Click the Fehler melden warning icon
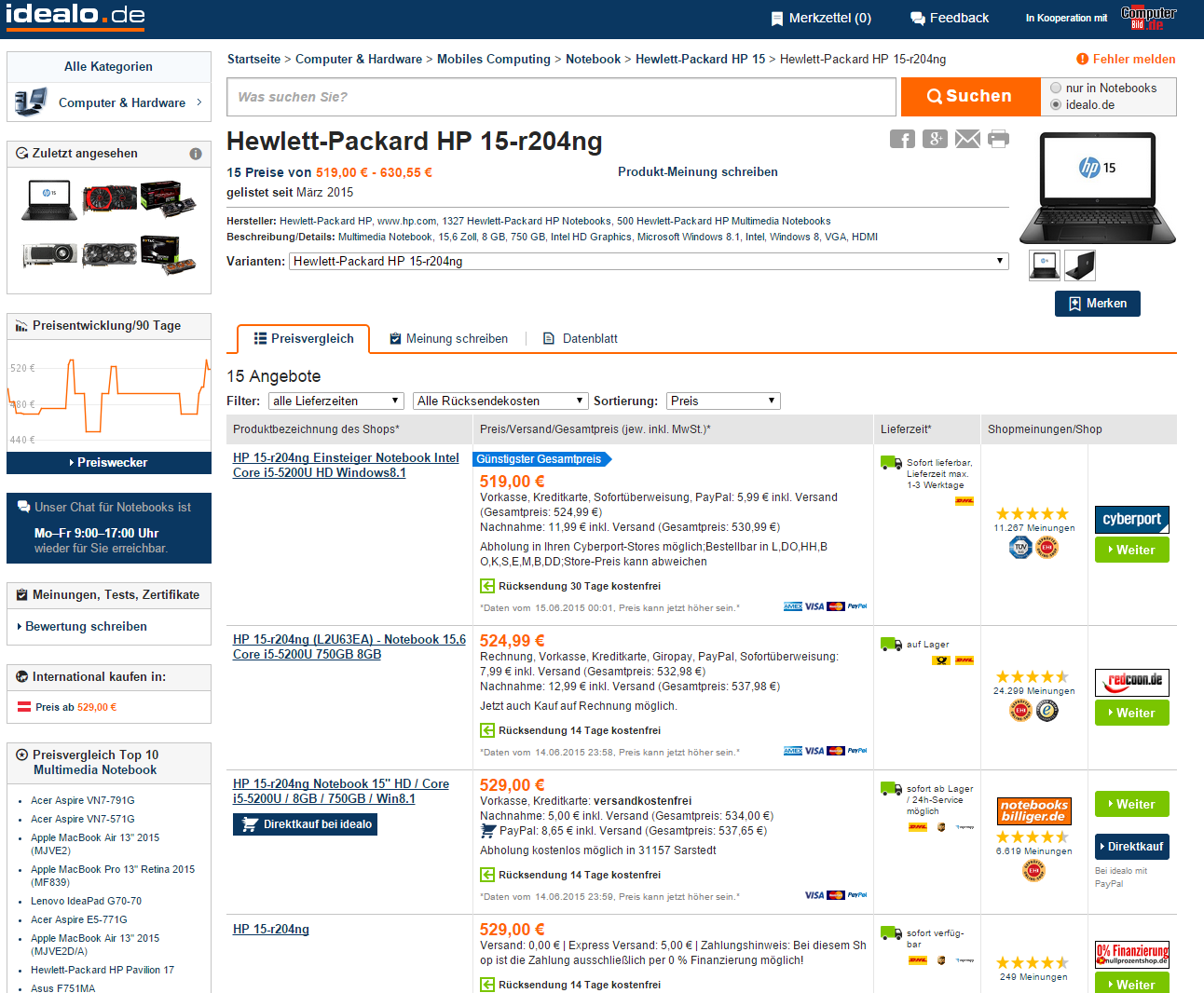This screenshot has width=1204, height=993. pos(1082,59)
